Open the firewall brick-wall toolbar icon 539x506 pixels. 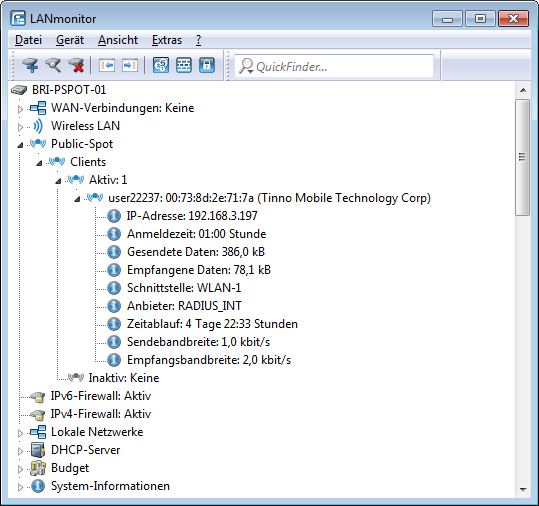click(x=184, y=65)
